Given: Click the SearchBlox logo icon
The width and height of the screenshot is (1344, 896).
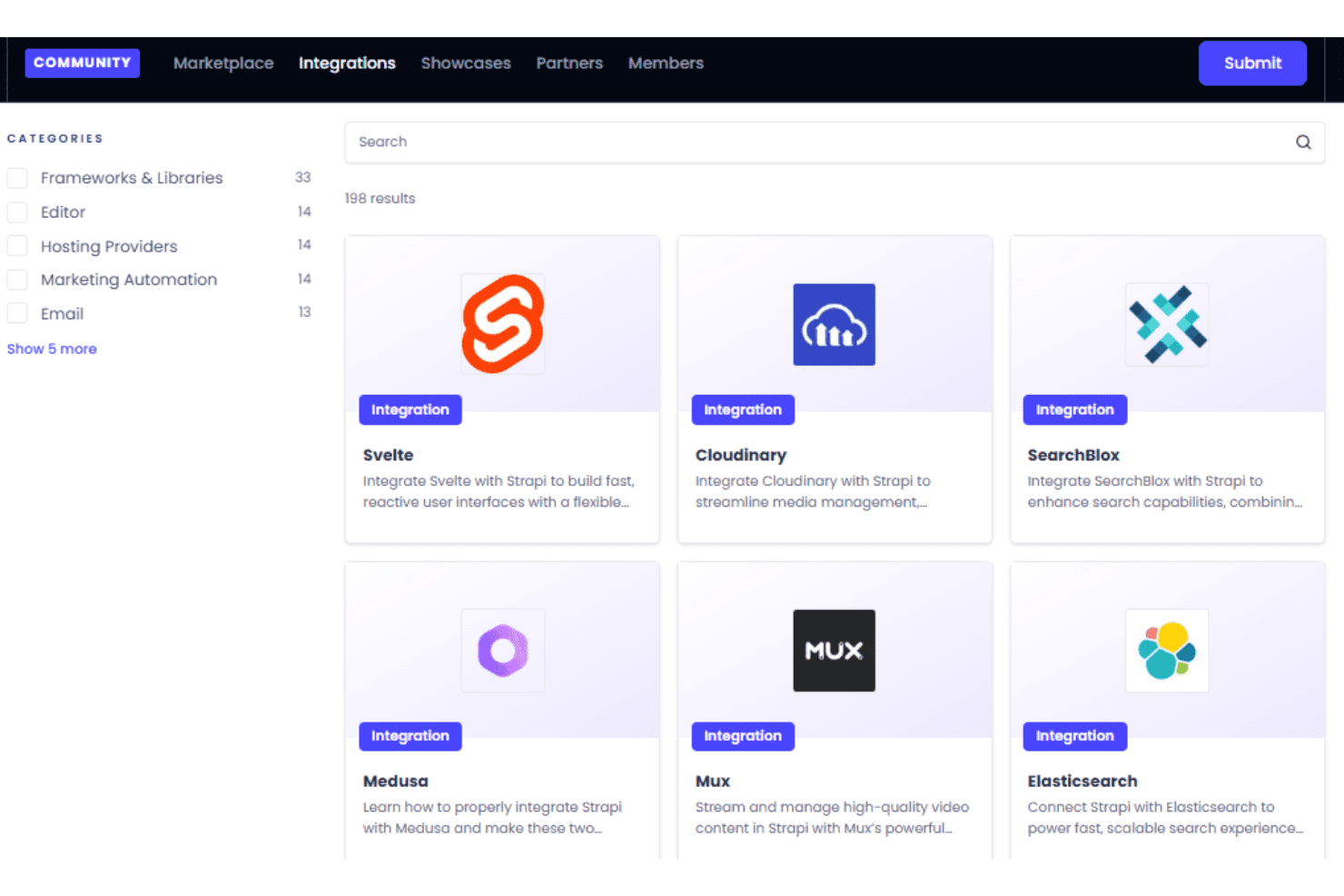Looking at the screenshot, I should click(1167, 324).
